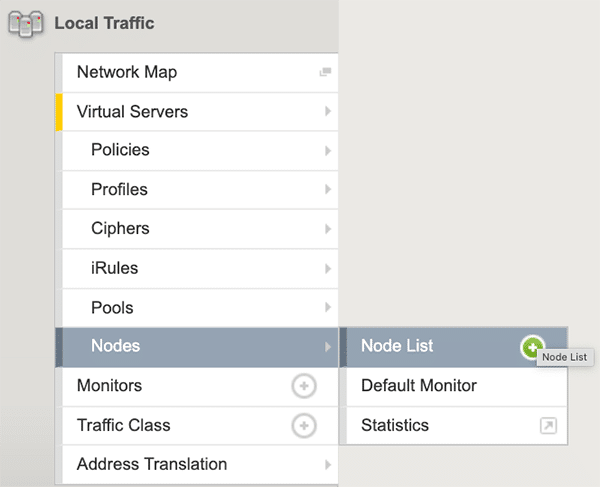Open Default Monitor from Nodes submenu

(419, 386)
